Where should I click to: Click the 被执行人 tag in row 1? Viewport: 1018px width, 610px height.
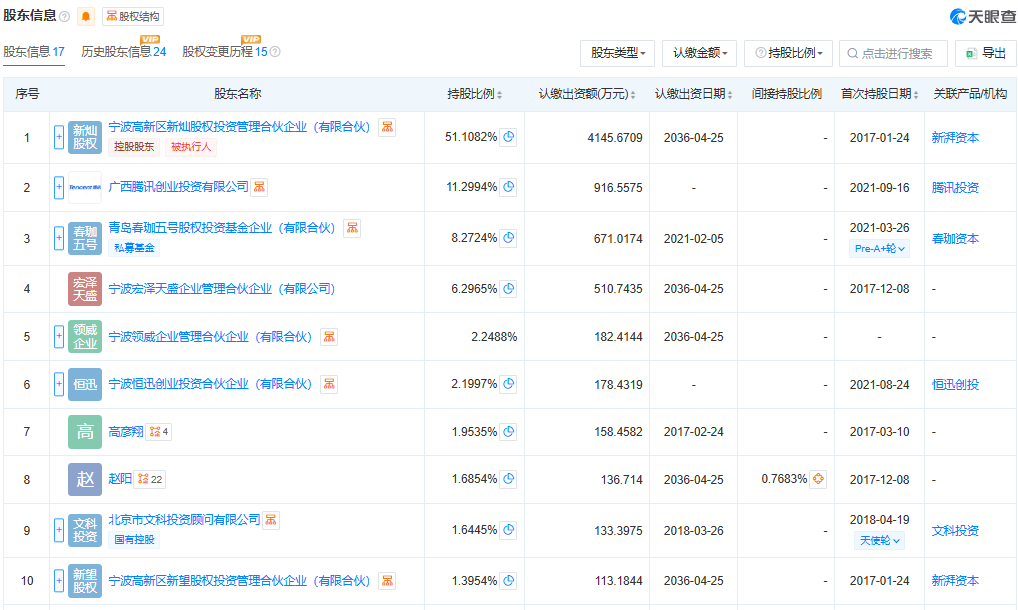point(191,147)
